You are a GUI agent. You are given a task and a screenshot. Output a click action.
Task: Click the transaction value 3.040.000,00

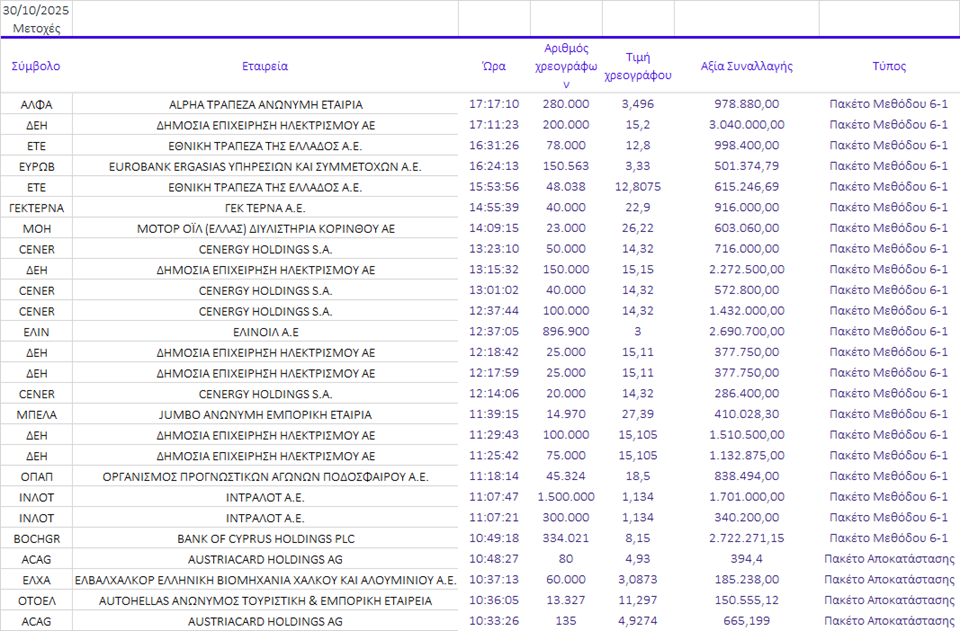[746, 125]
